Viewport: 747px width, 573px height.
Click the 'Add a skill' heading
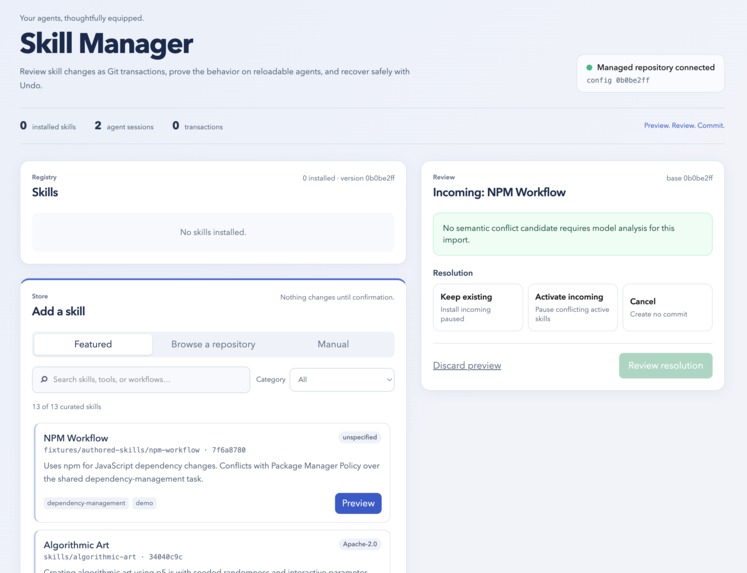coord(59,312)
